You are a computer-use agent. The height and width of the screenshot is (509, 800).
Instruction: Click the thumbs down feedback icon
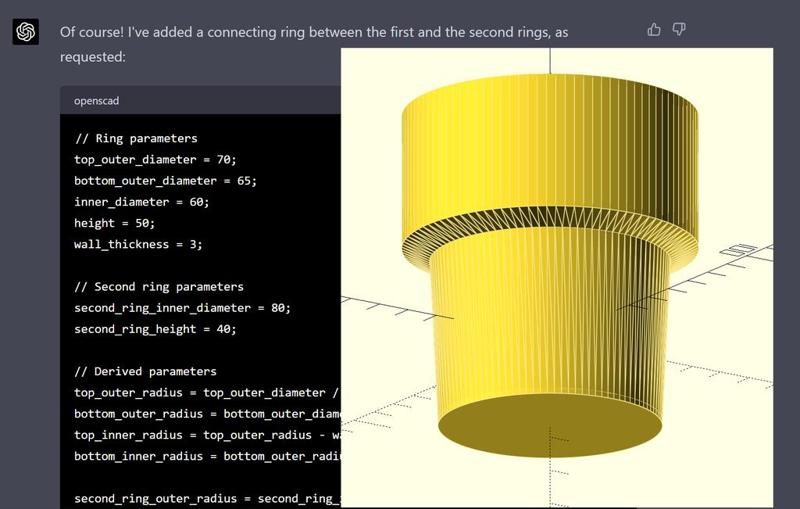click(679, 30)
